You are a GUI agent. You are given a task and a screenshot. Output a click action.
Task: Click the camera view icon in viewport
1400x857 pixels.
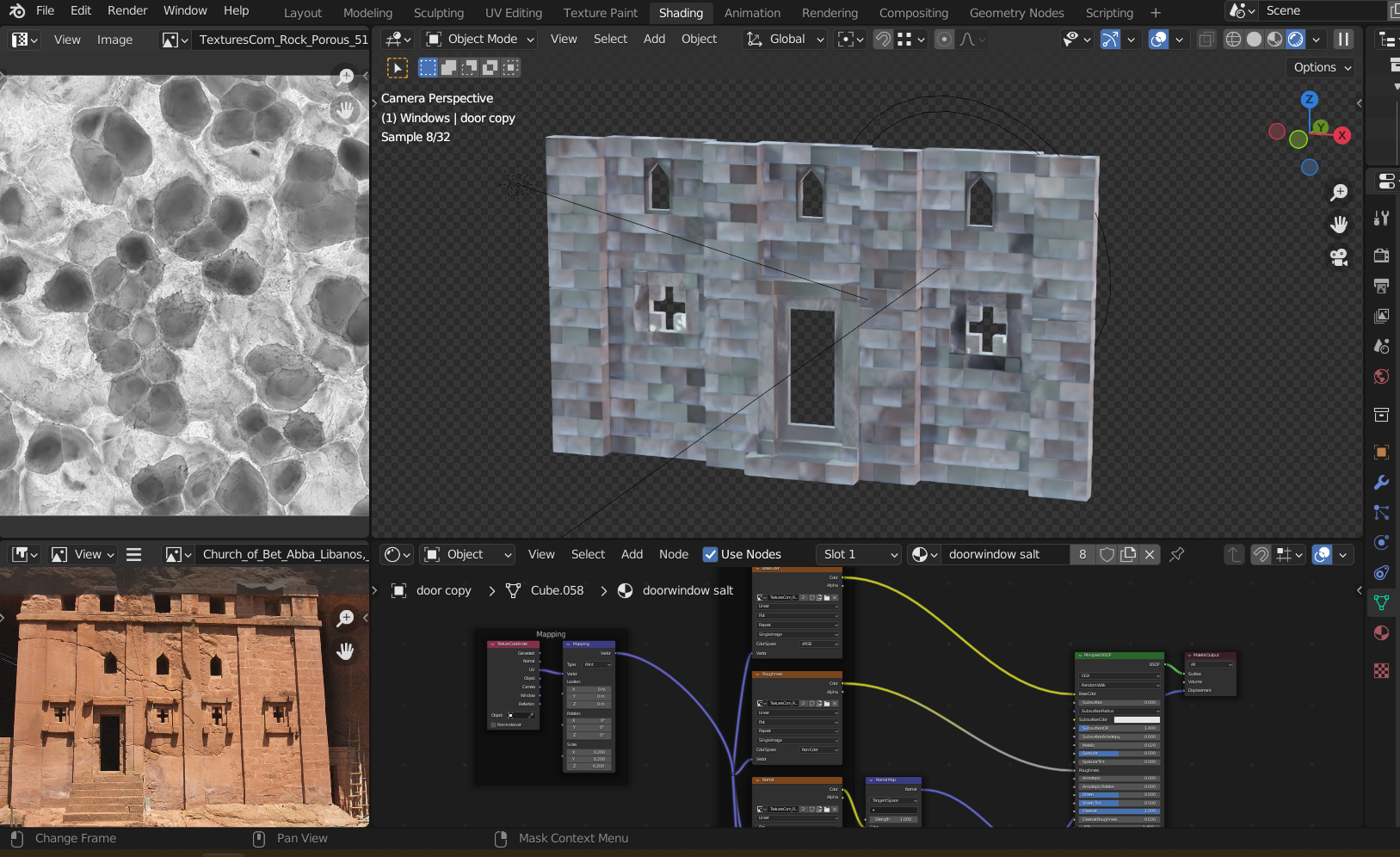[1339, 257]
